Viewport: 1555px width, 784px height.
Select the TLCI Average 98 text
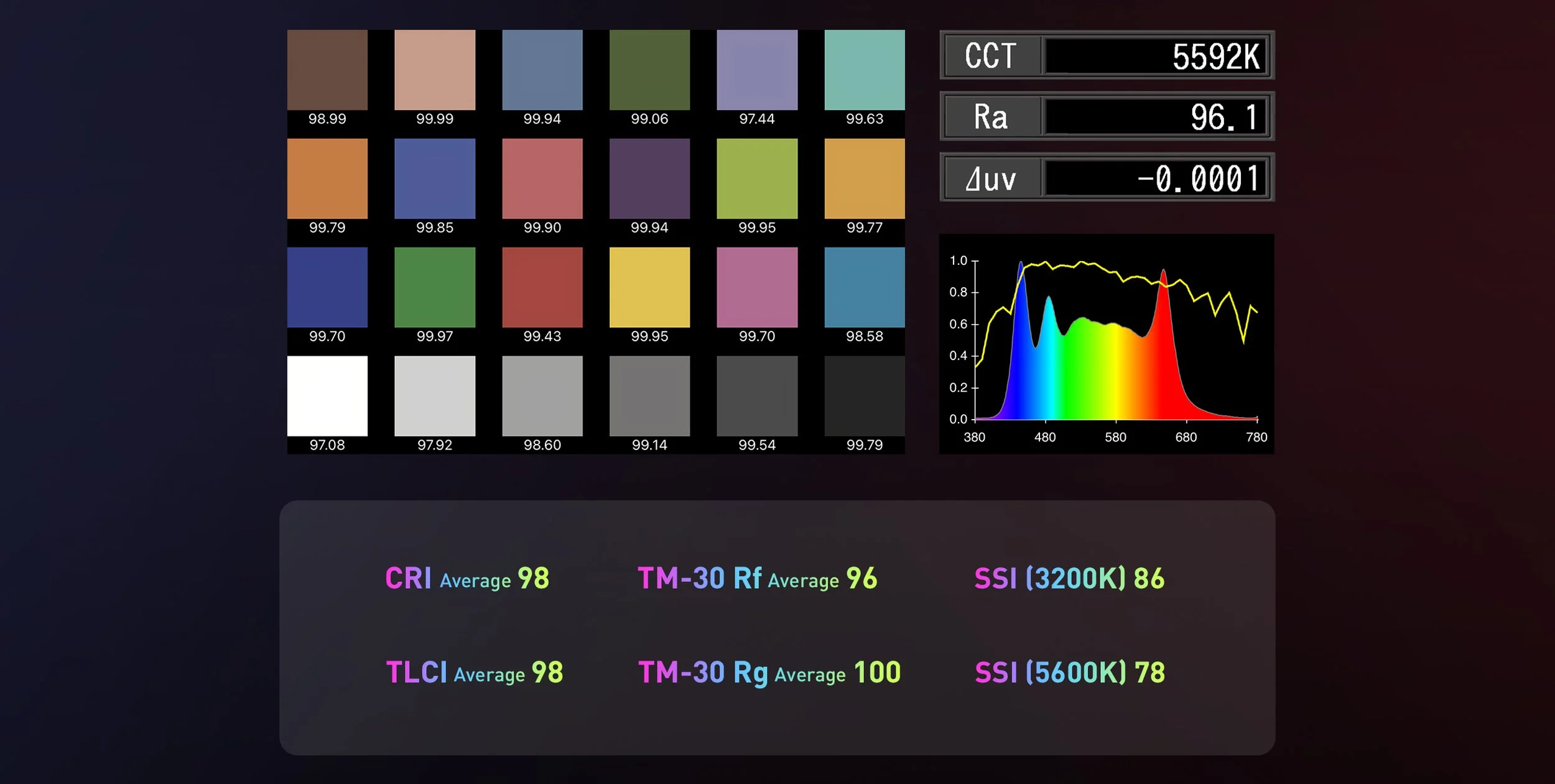point(474,672)
